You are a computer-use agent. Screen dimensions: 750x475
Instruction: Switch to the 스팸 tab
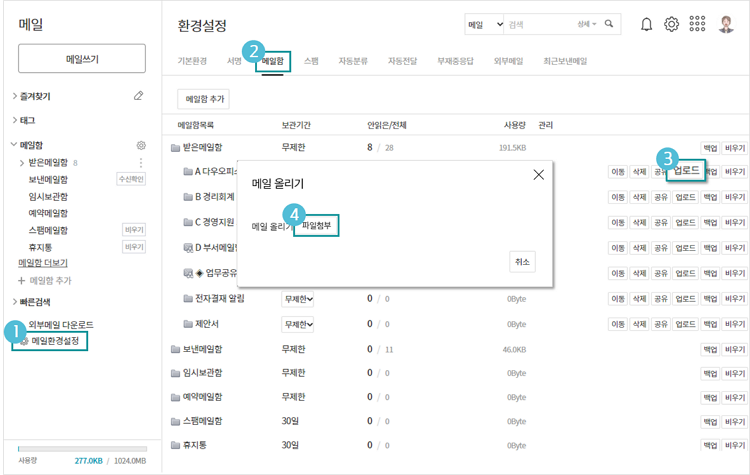pos(311,62)
